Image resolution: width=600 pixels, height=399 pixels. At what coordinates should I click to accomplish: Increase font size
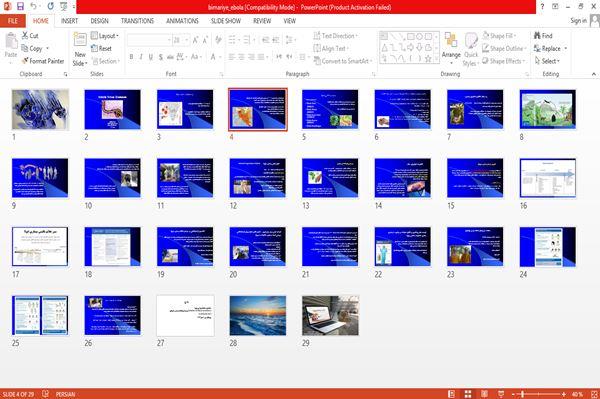(x=196, y=40)
